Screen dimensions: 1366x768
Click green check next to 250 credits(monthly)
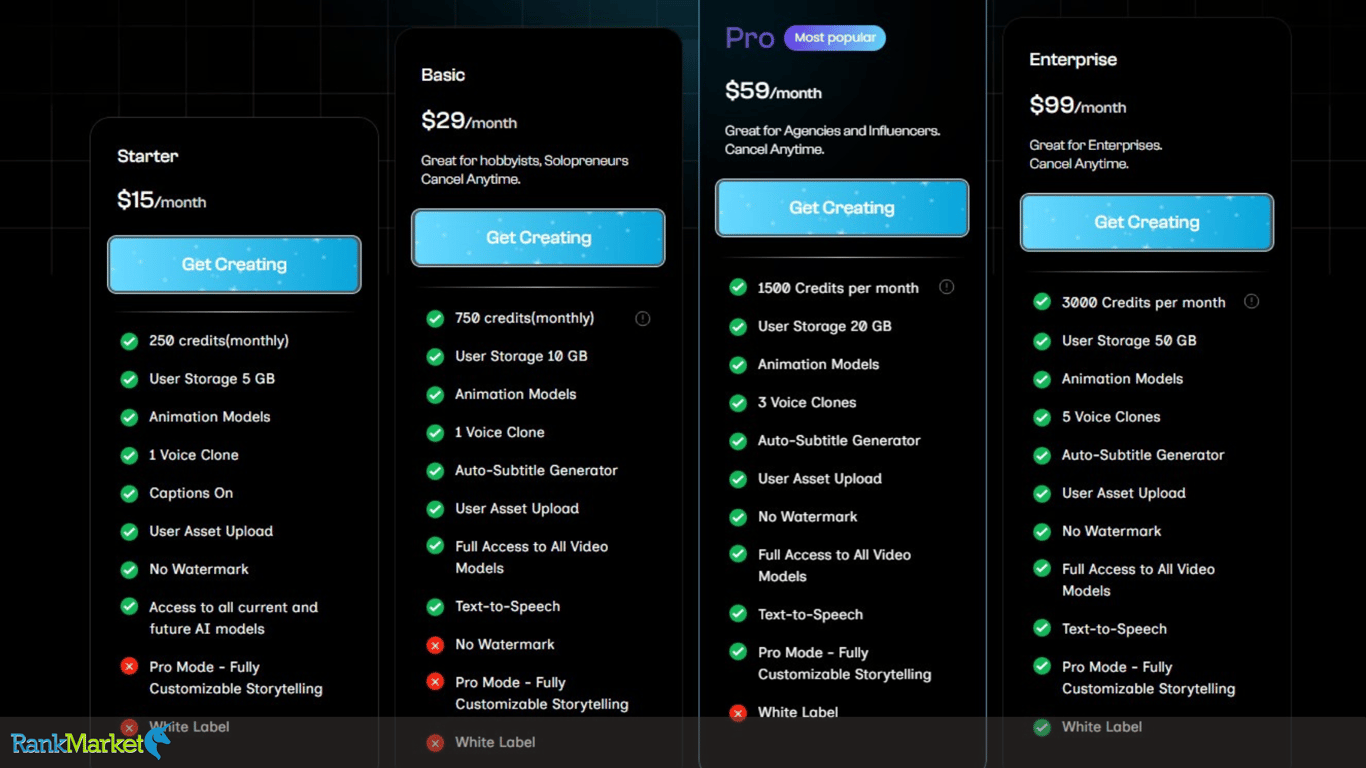[129, 341]
